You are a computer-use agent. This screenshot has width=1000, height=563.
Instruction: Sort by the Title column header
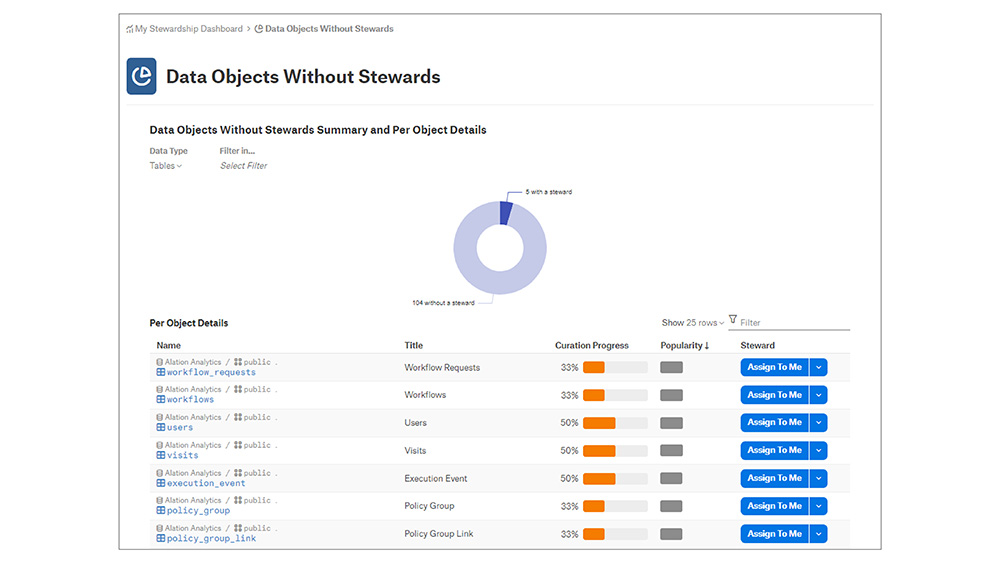[x=413, y=346]
